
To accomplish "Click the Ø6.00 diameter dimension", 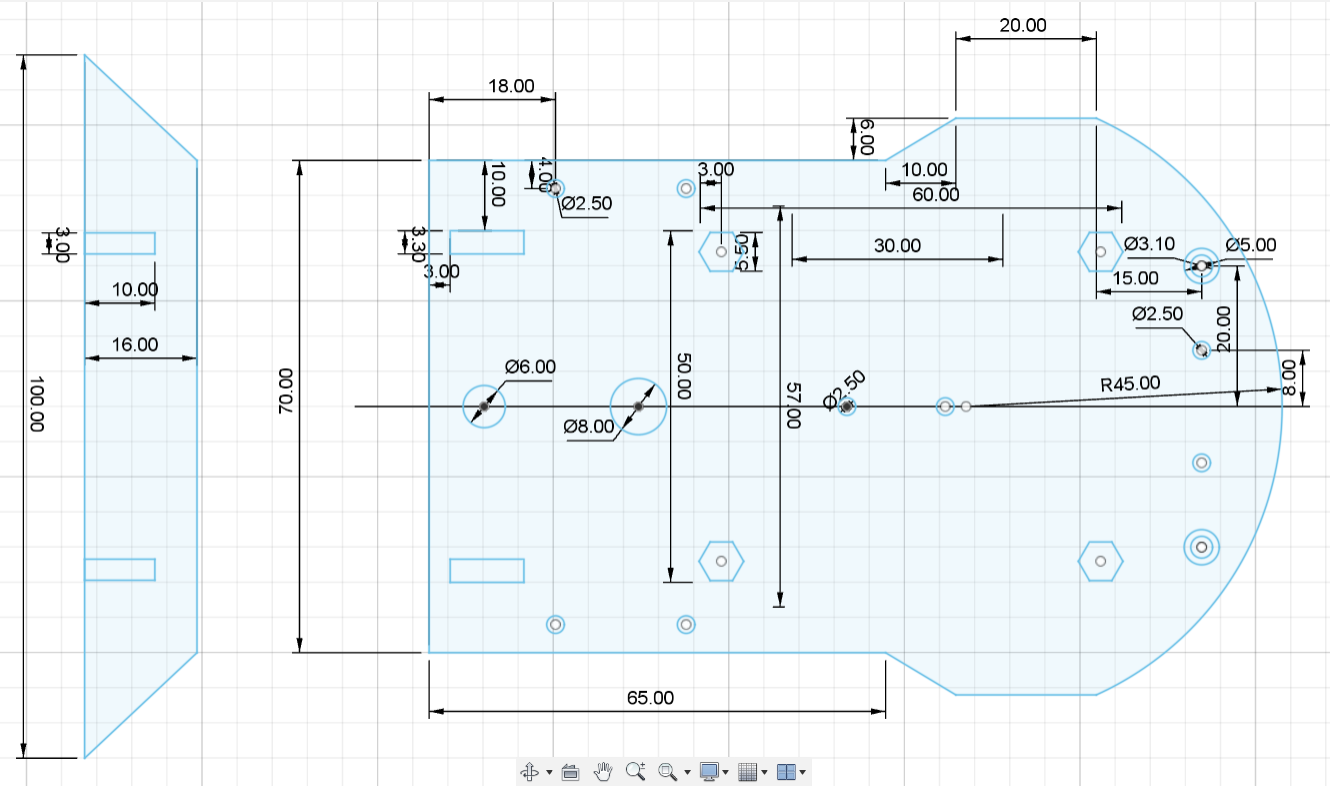I will (x=530, y=367).
